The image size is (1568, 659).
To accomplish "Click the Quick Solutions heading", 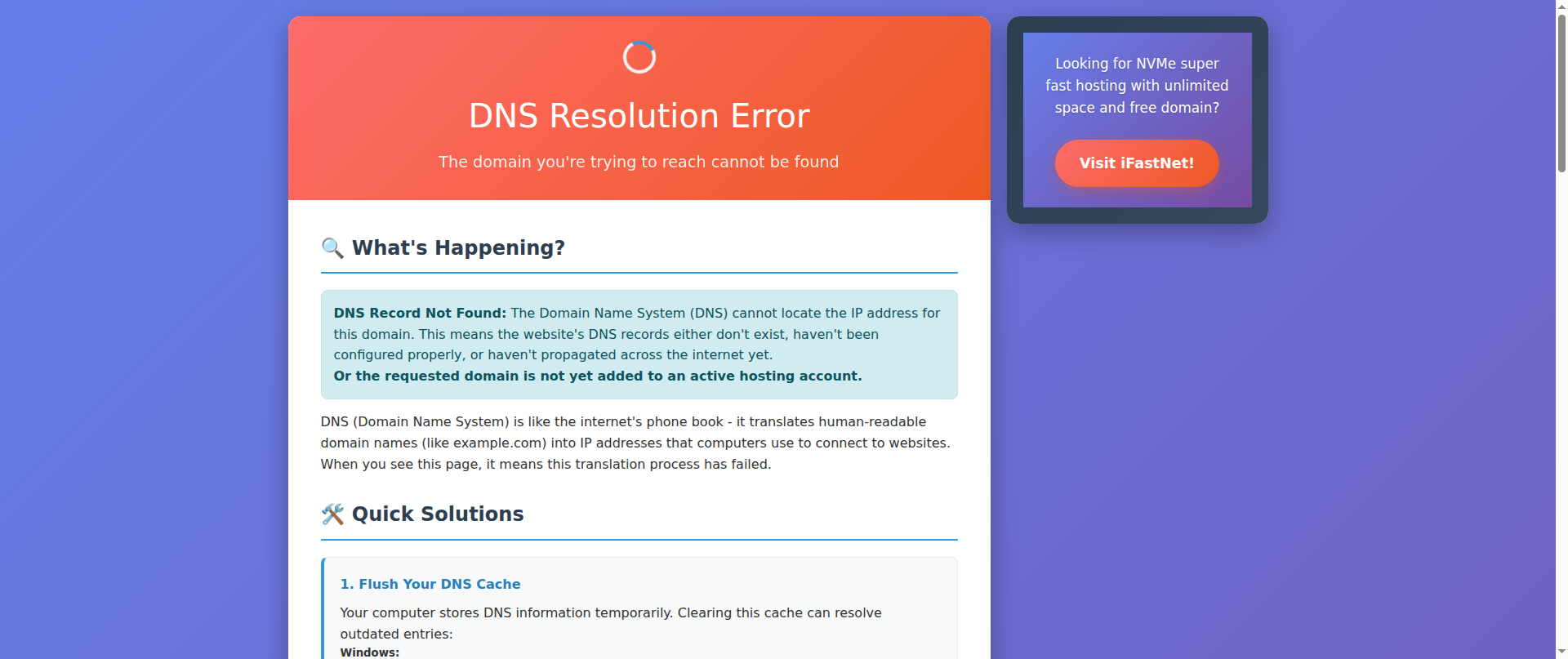I will pos(438,514).
